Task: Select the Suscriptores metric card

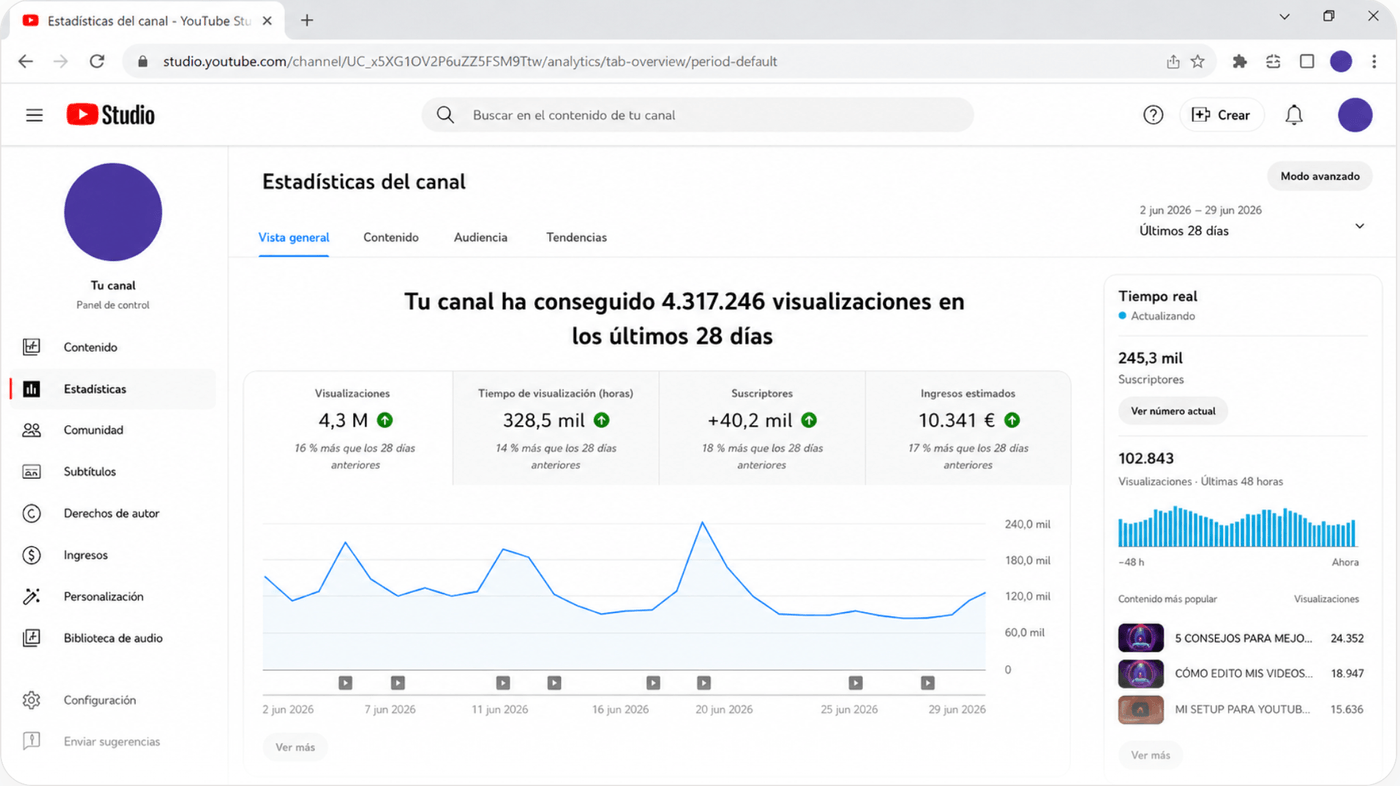Action: click(762, 429)
